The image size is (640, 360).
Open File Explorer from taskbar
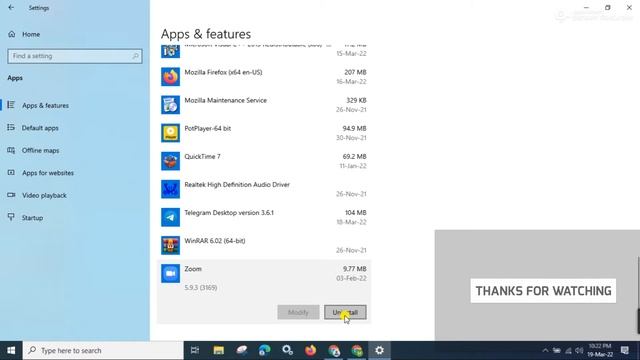click(219, 350)
